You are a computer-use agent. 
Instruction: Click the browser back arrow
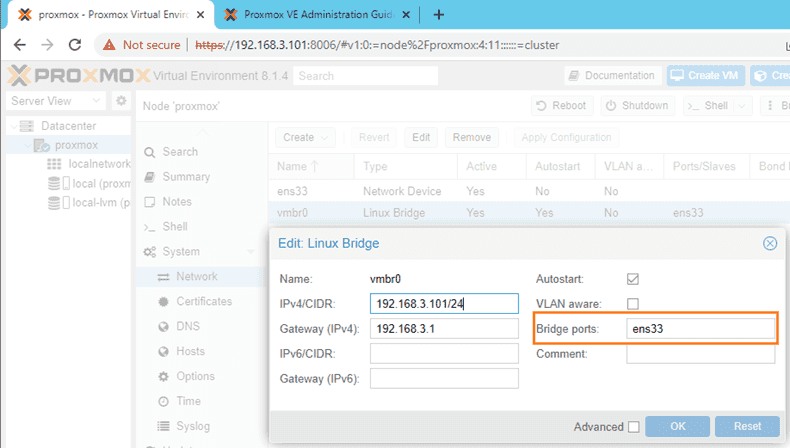click(20, 45)
